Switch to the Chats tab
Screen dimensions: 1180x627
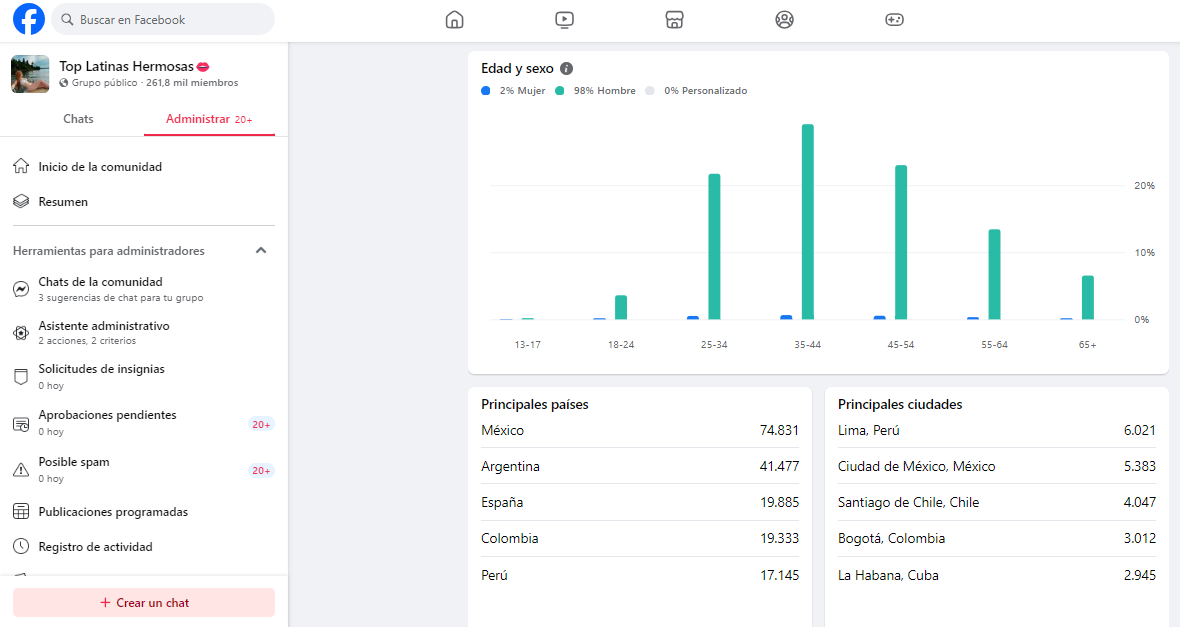(x=78, y=119)
